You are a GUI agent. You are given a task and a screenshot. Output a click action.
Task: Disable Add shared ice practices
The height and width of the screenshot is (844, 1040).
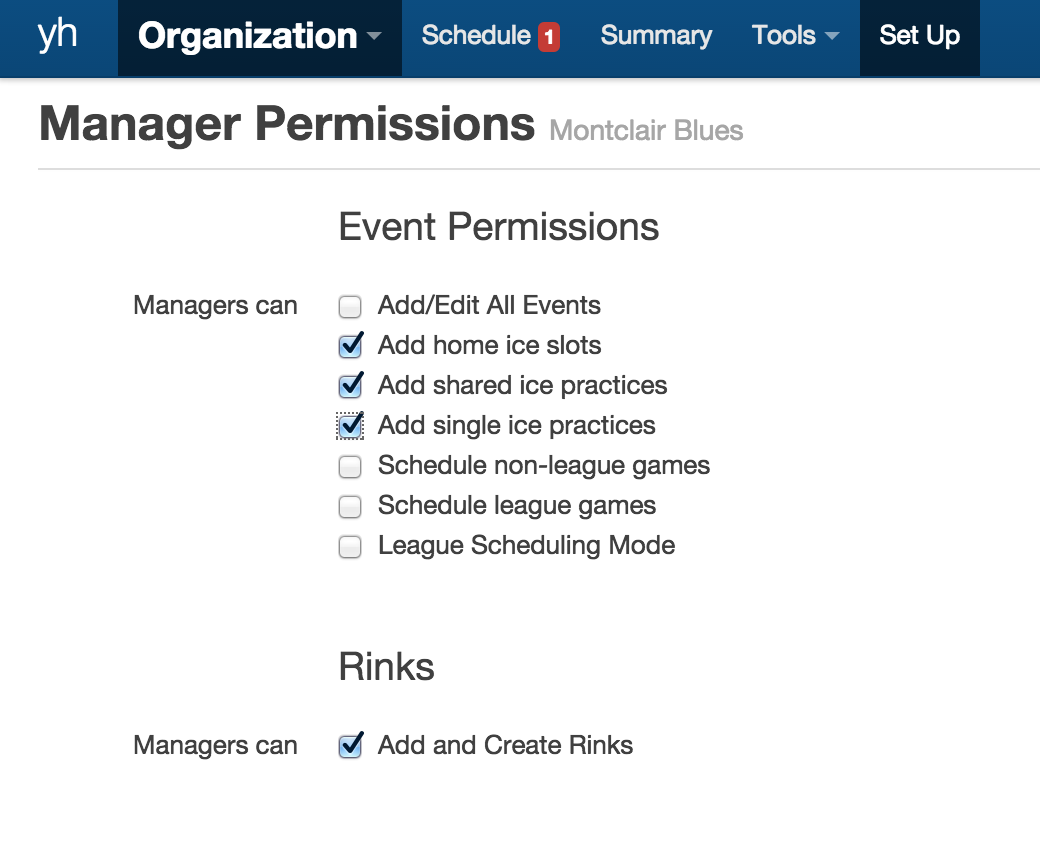coord(350,386)
